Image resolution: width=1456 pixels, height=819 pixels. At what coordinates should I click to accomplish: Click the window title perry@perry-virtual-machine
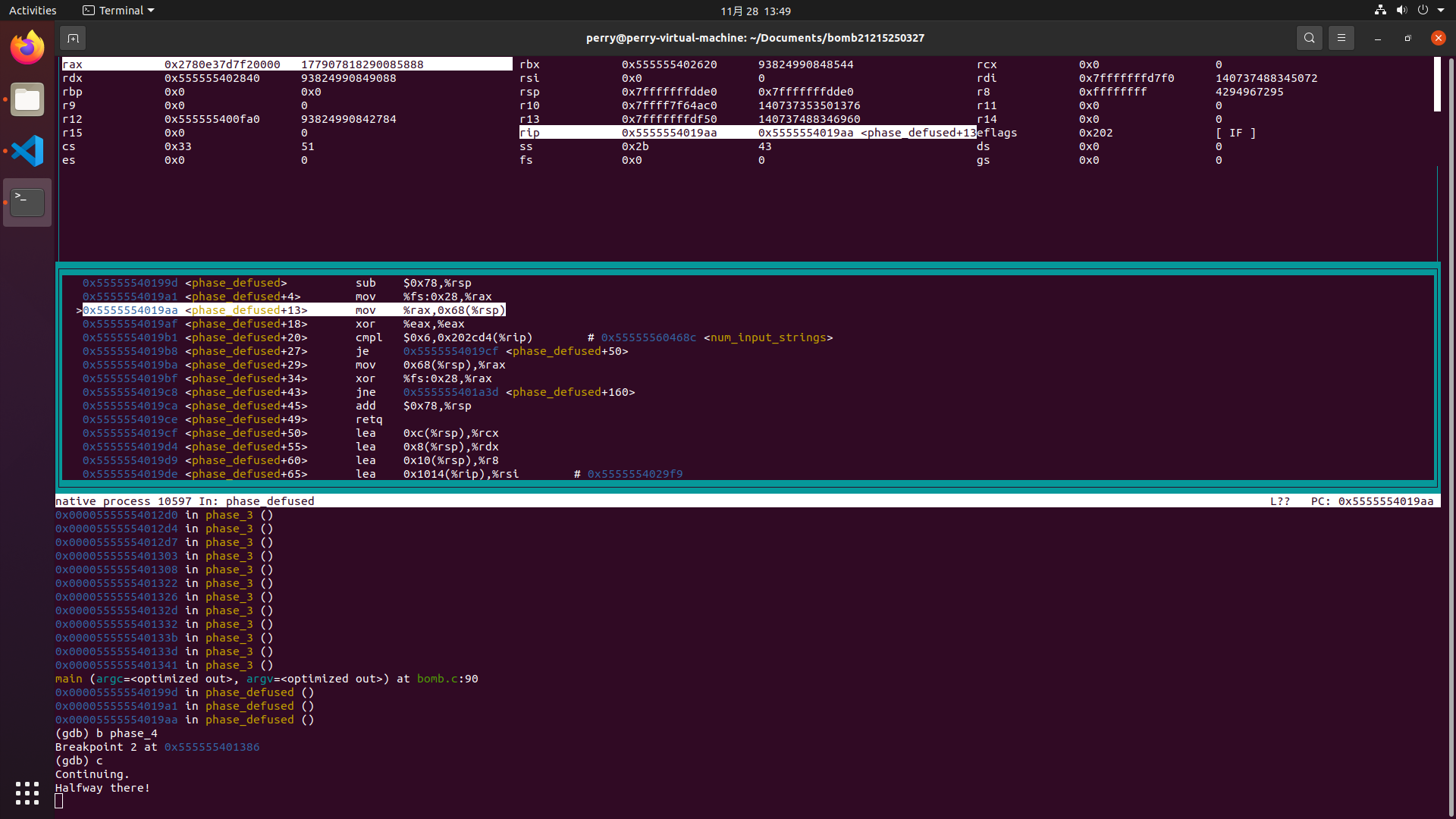(755, 38)
